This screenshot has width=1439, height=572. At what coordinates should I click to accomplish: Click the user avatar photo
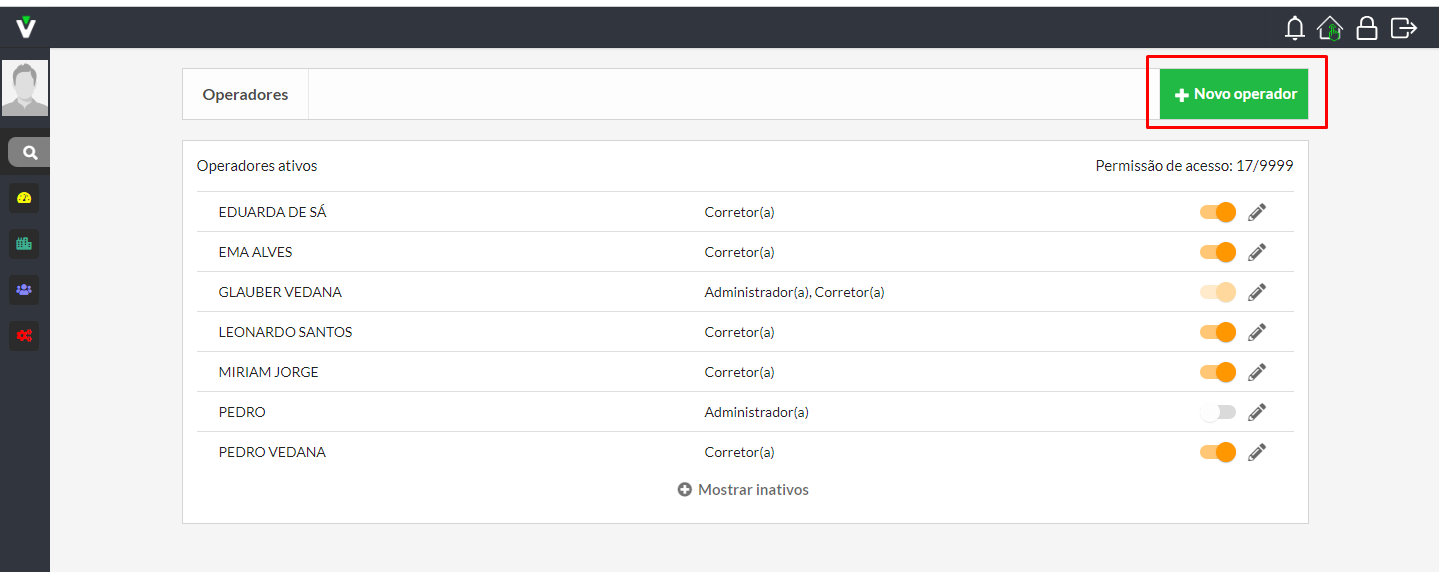click(x=25, y=88)
